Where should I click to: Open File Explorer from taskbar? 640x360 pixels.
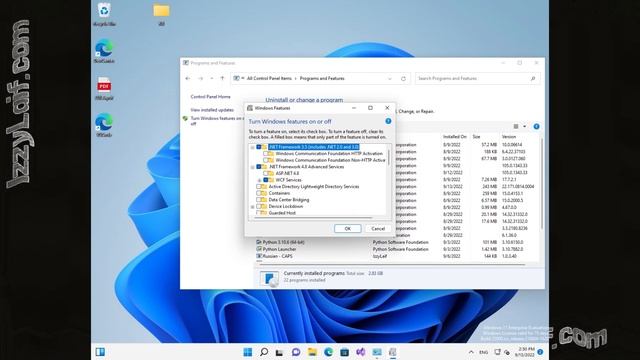[x=312, y=352]
